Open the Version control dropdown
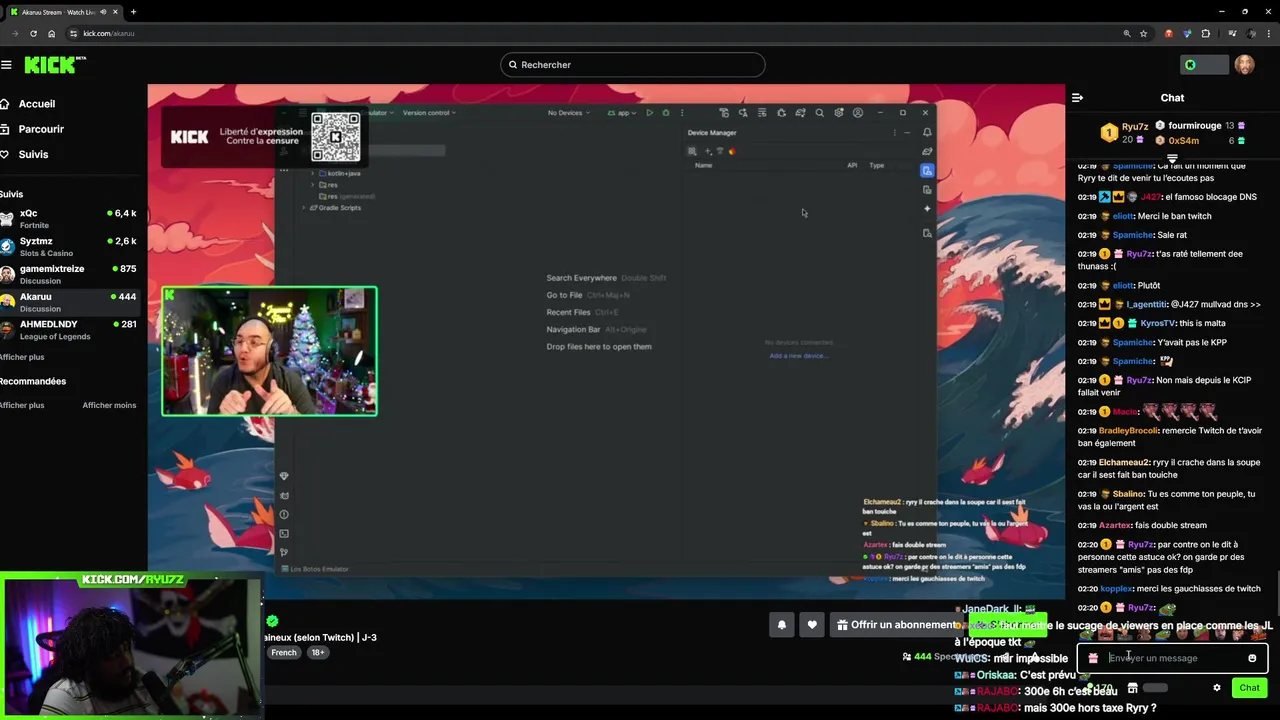Image resolution: width=1280 pixels, height=720 pixels. pos(429,113)
